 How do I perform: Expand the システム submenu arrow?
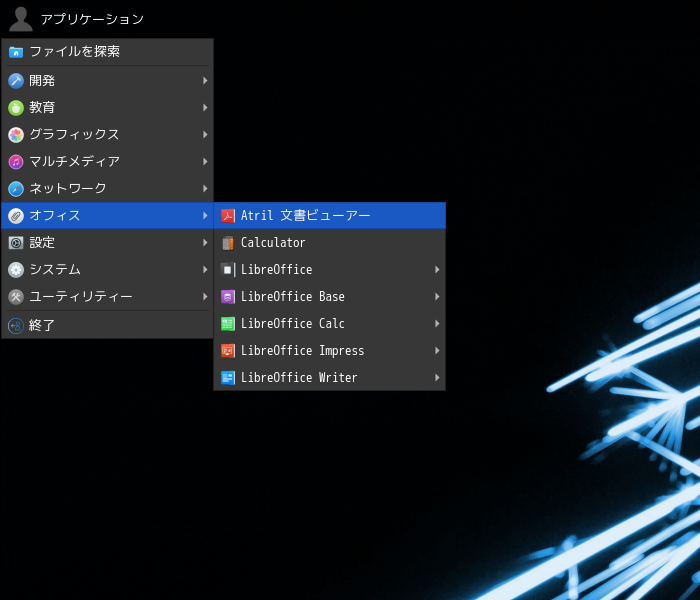pos(205,270)
